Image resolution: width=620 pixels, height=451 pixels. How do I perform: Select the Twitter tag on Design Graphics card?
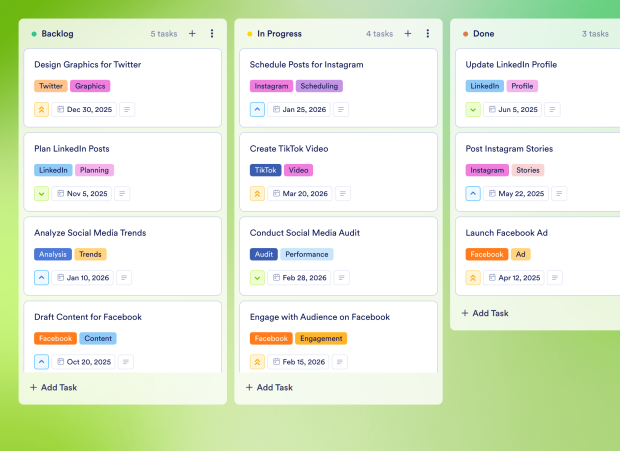tap(51, 86)
